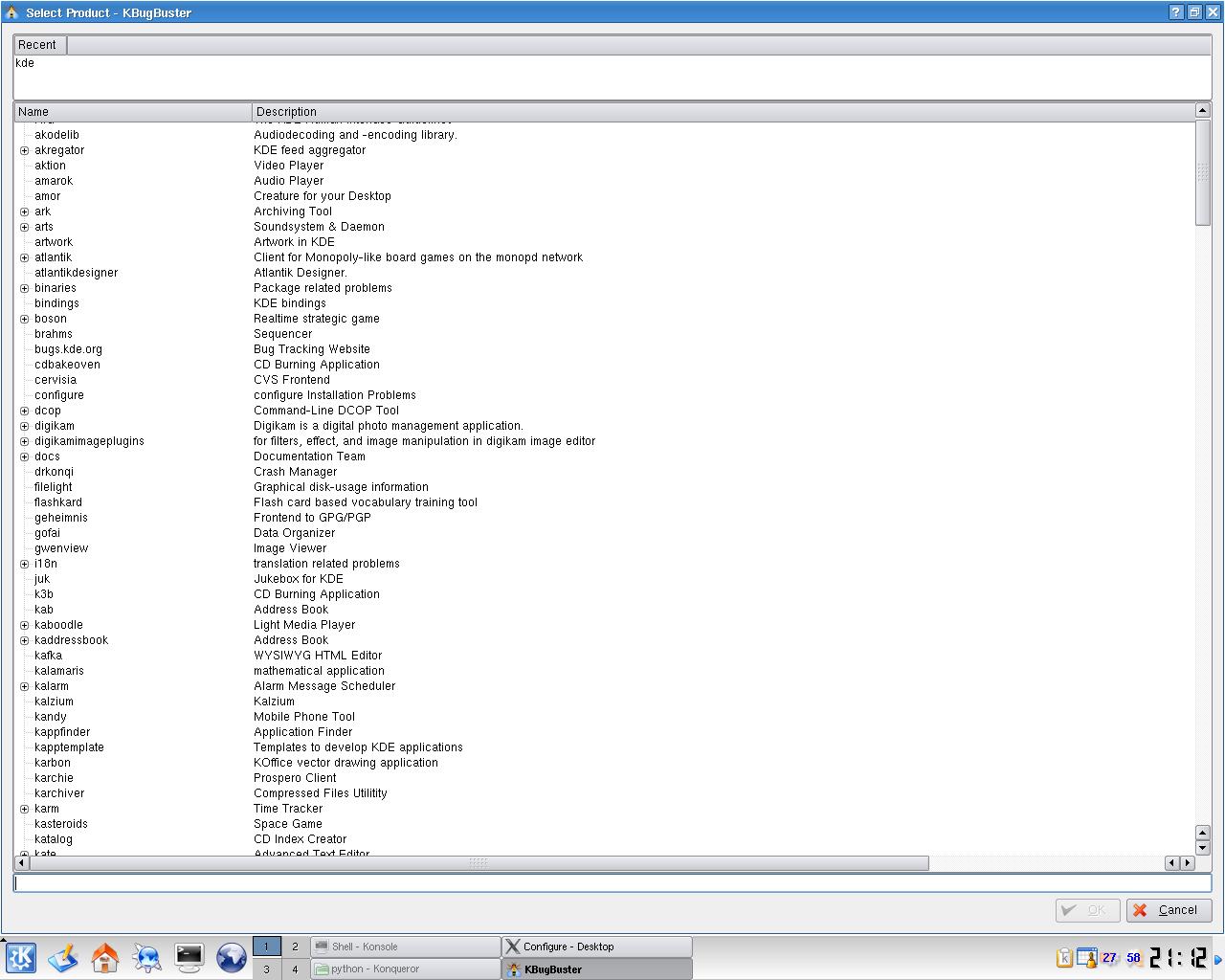The image size is (1225, 980).
Task: Expand the kaddressbook product node
Action: [25, 640]
